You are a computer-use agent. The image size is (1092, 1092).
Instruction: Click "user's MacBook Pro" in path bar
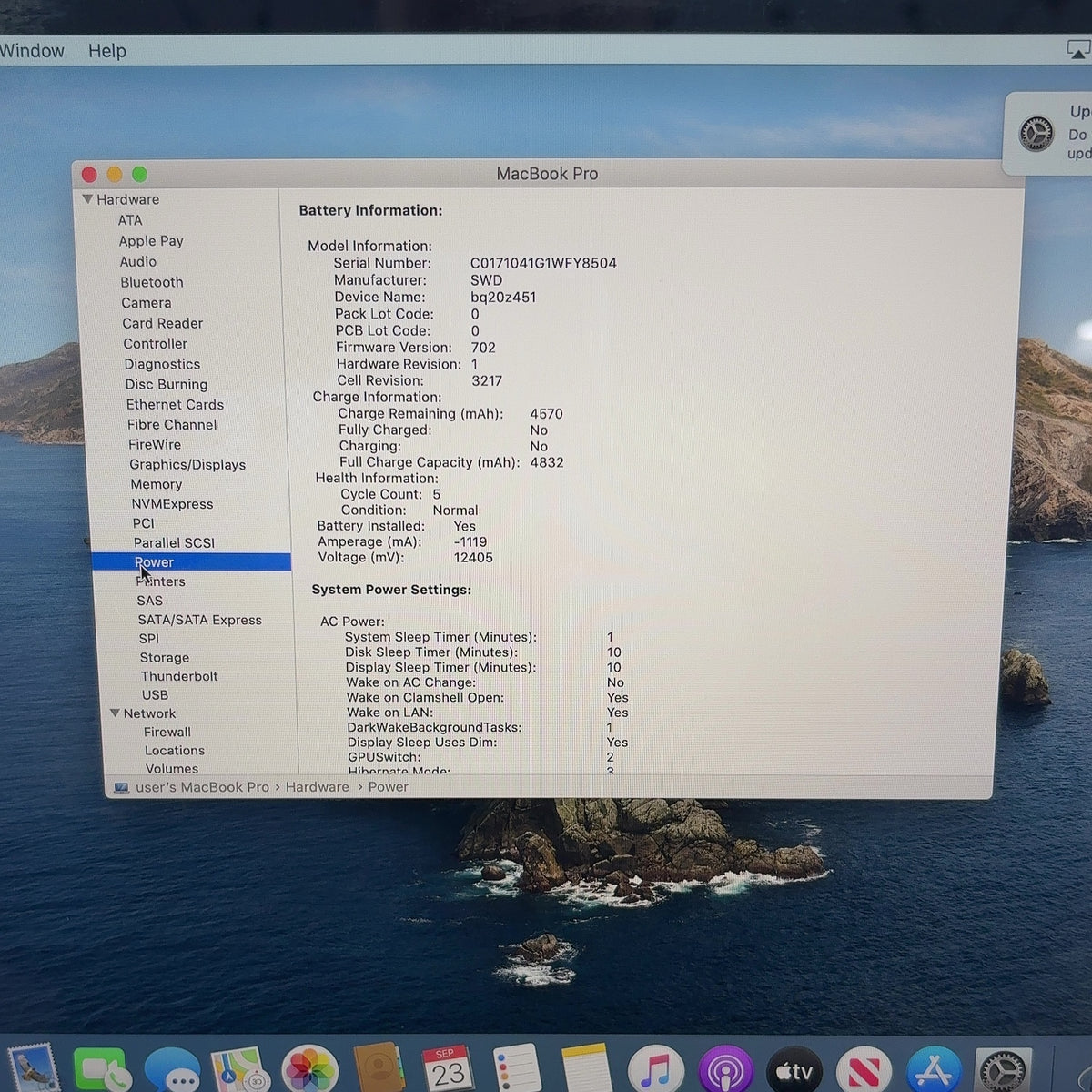202,787
